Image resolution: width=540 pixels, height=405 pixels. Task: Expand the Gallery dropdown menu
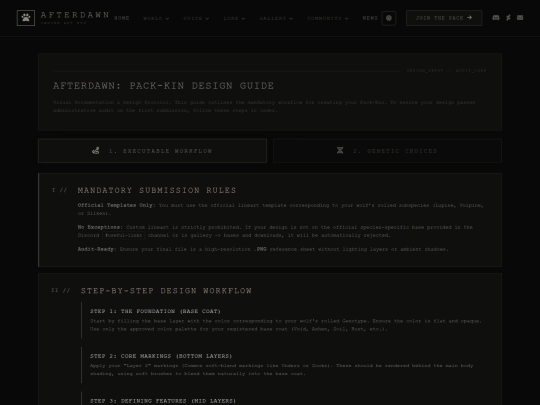click(276, 18)
